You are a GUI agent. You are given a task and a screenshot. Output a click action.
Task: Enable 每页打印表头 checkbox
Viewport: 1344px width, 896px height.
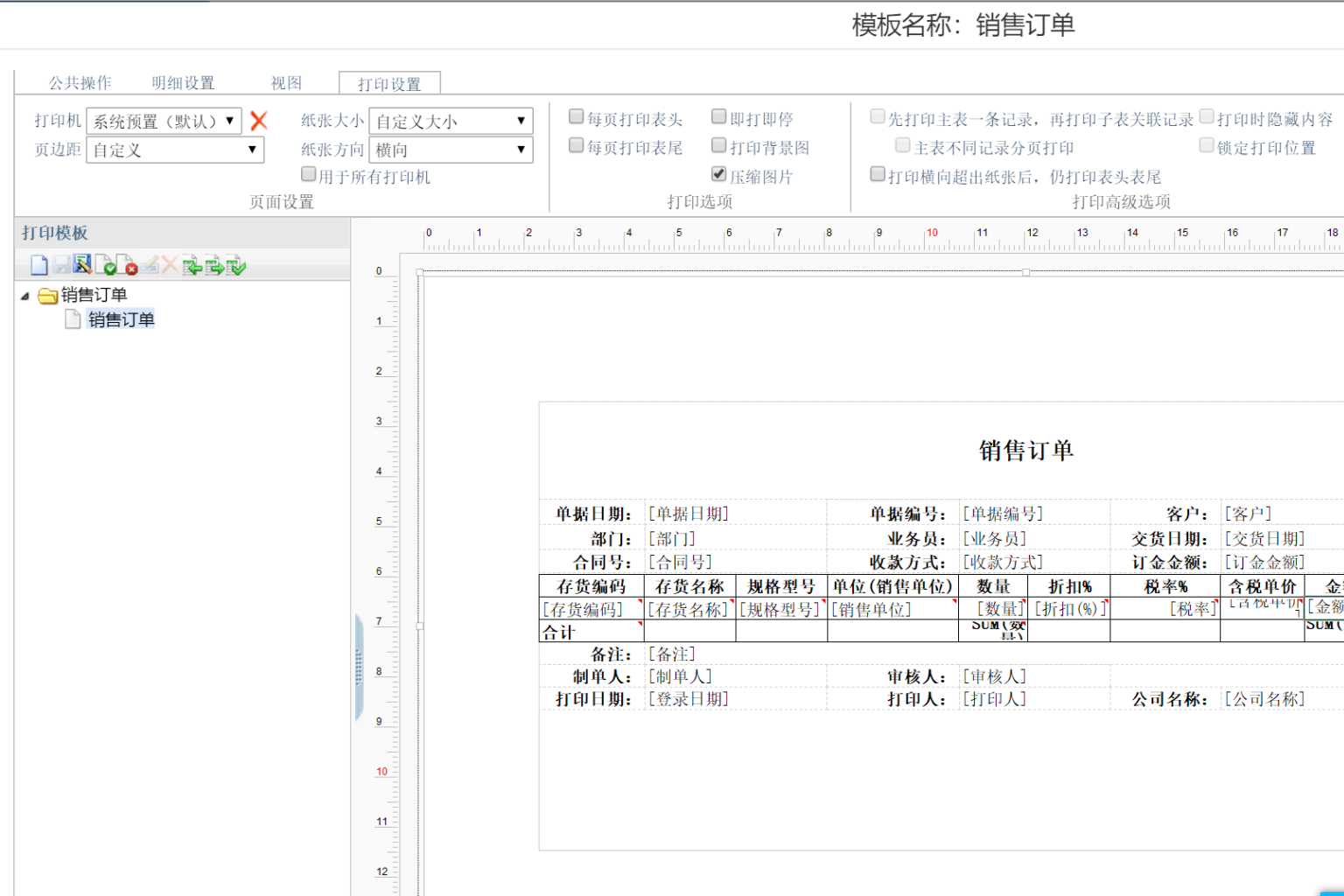[577, 117]
